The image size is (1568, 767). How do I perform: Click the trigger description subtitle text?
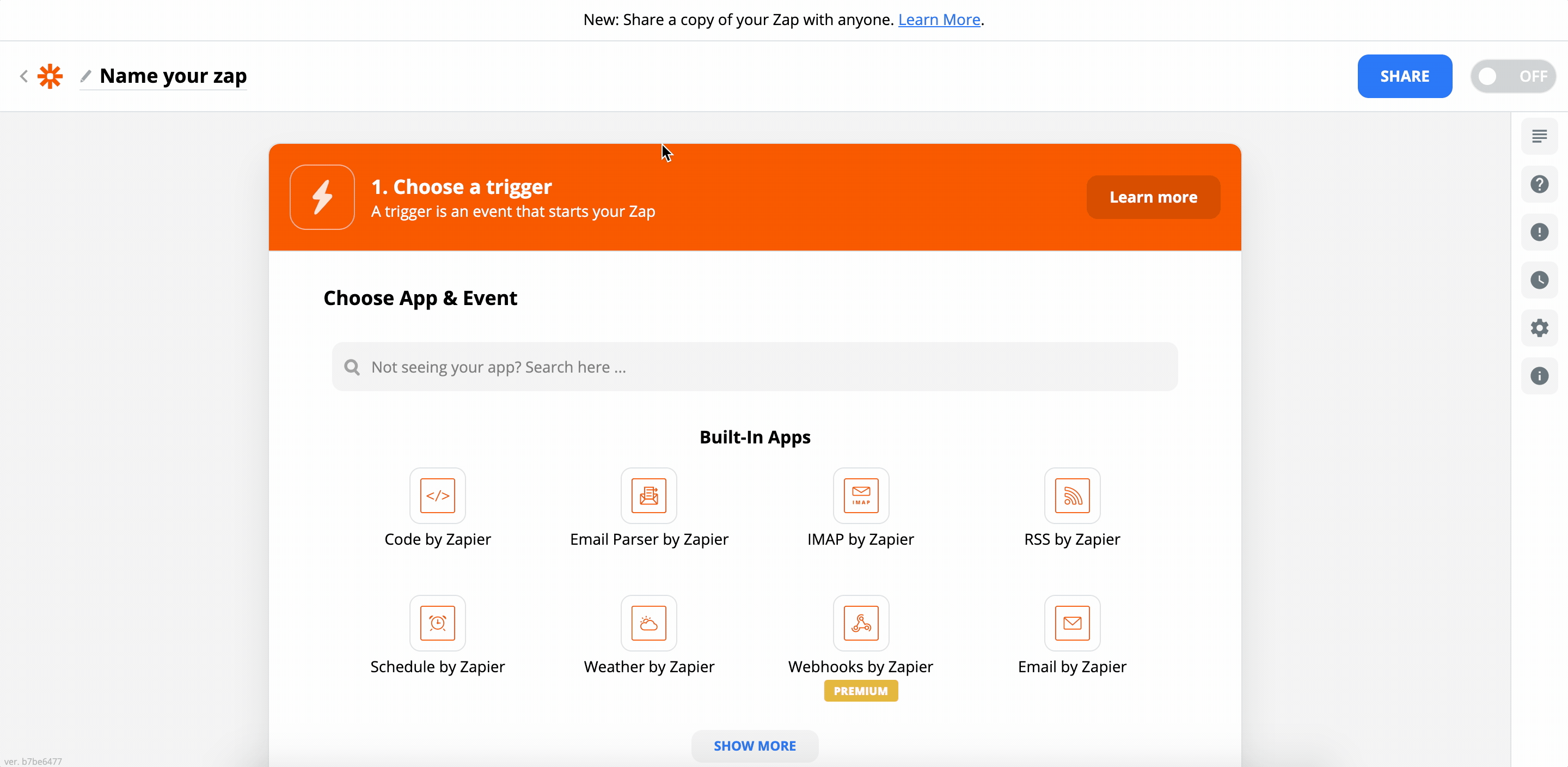click(513, 211)
